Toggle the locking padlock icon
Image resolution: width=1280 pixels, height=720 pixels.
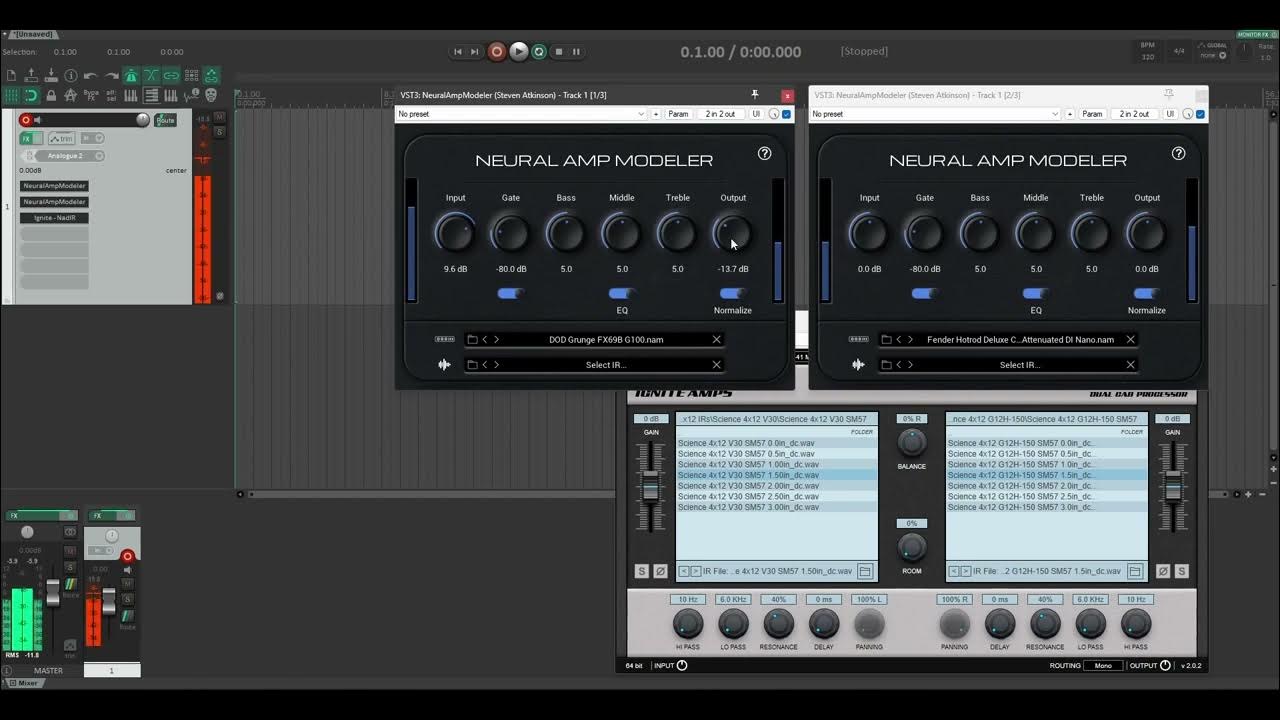click(x=51, y=95)
